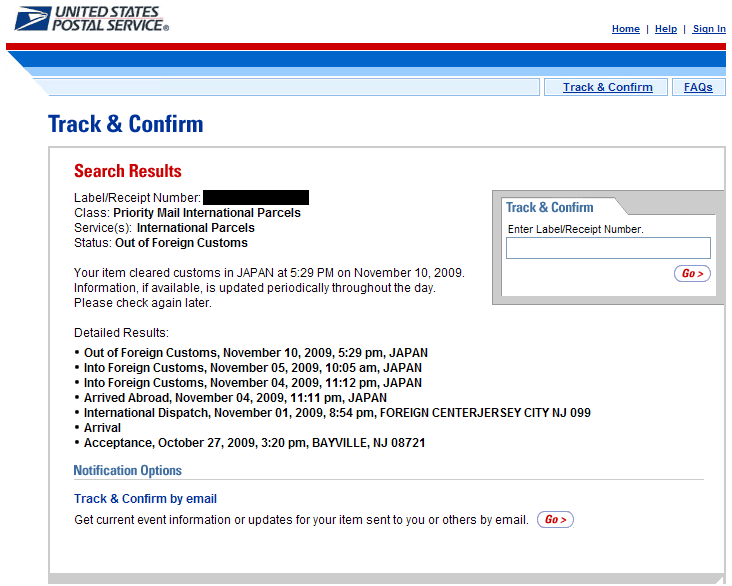732x586 pixels.
Task: Click 'Get current event information' description text
Action: [301, 520]
